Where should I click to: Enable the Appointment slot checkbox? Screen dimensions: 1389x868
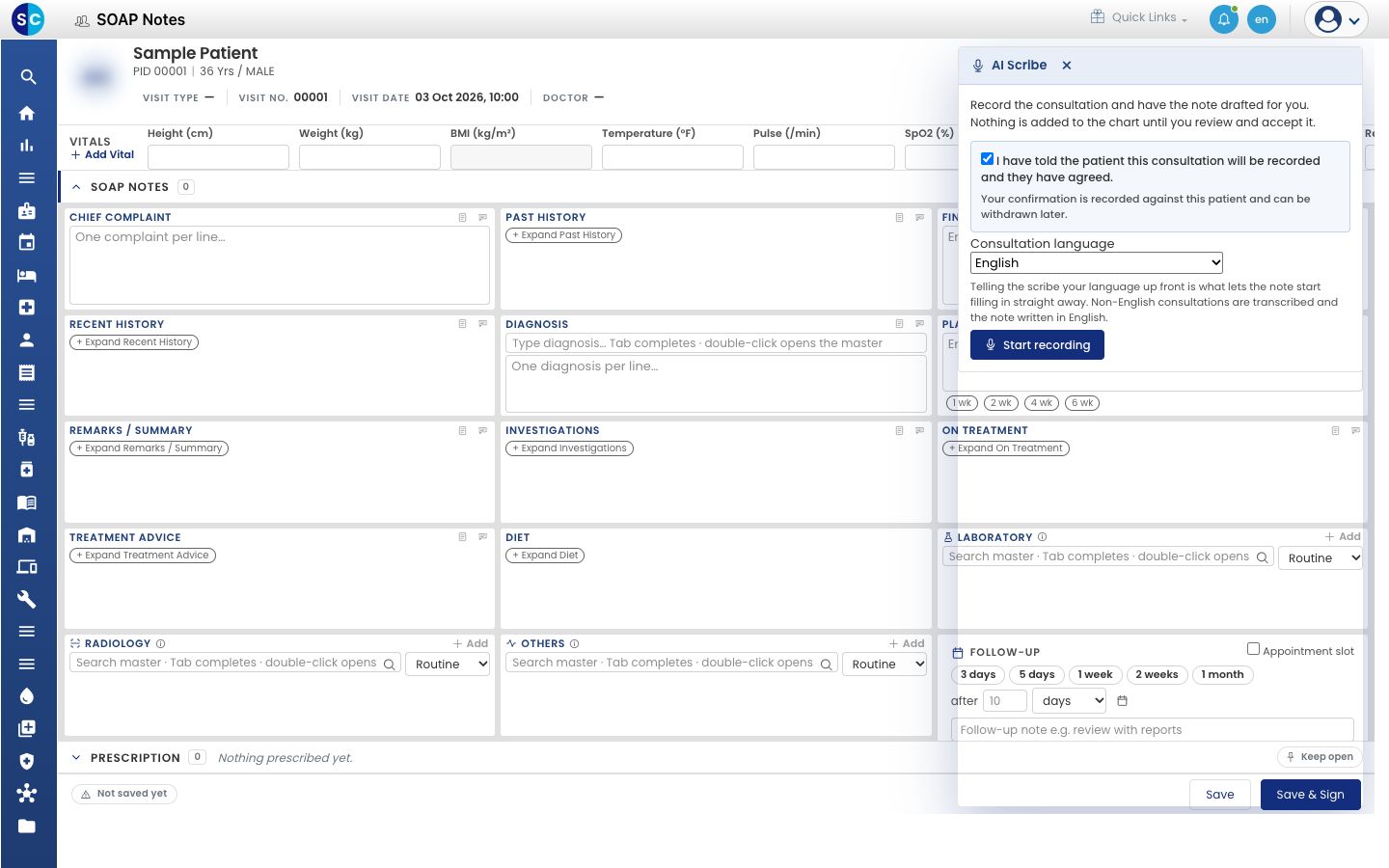point(1253,649)
